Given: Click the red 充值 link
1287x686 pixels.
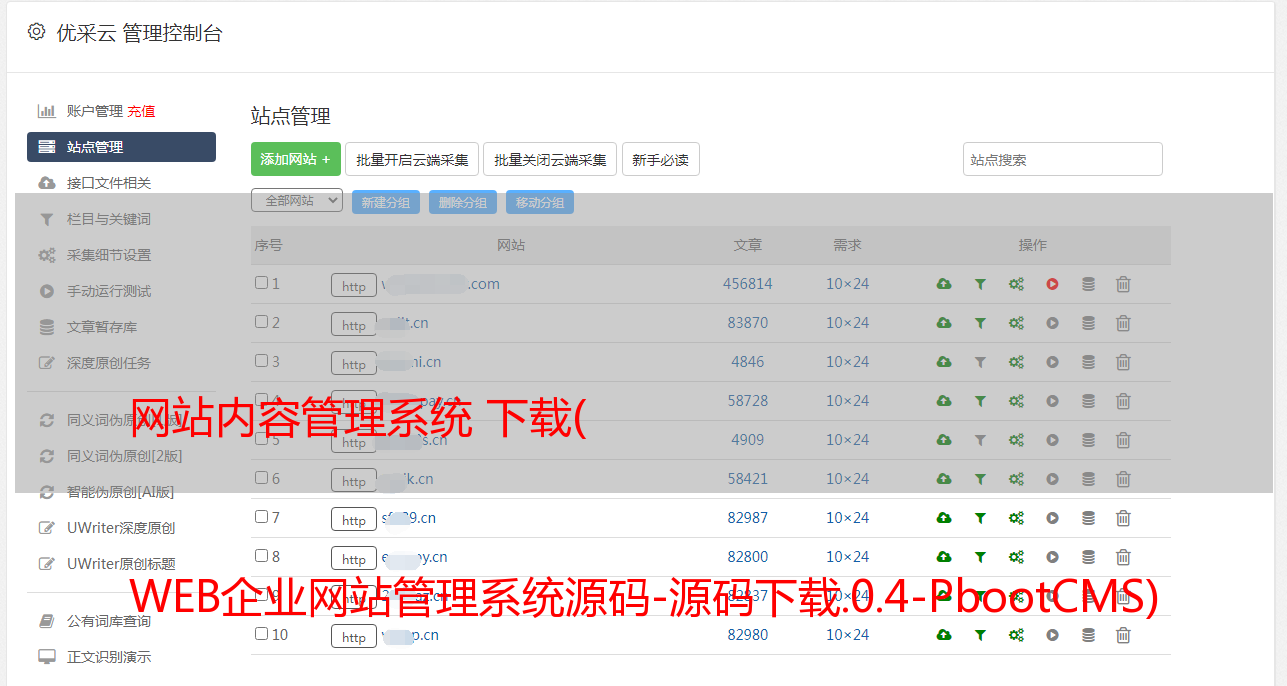Looking at the screenshot, I should [x=141, y=111].
